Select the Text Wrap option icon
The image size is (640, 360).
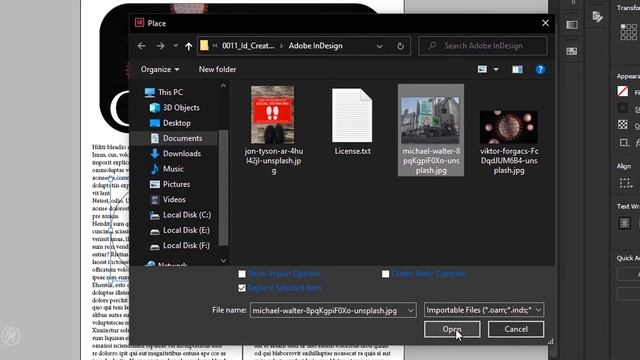624,223
